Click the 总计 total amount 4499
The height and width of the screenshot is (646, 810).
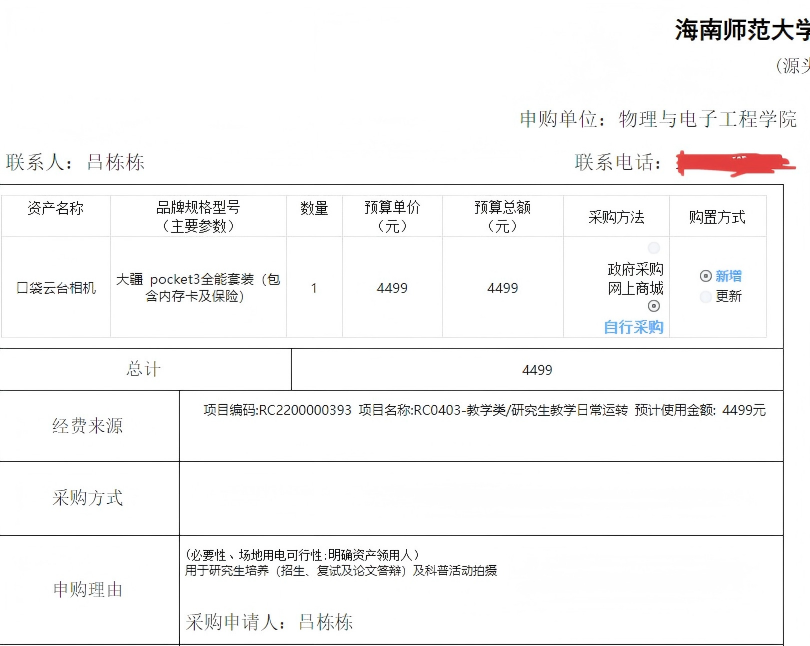(x=537, y=370)
